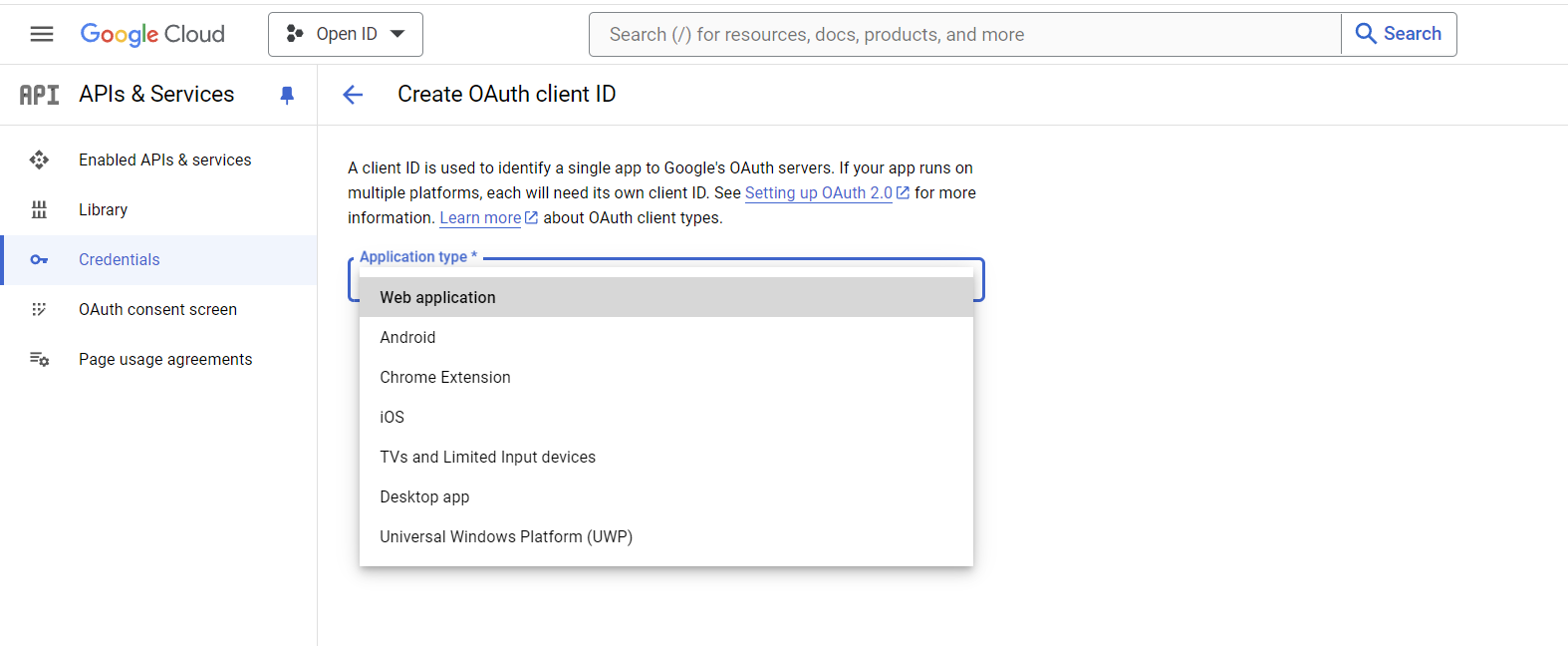Click the Credentials key icon
This screenshot has width=1568, height=646.
click(39, 259)
